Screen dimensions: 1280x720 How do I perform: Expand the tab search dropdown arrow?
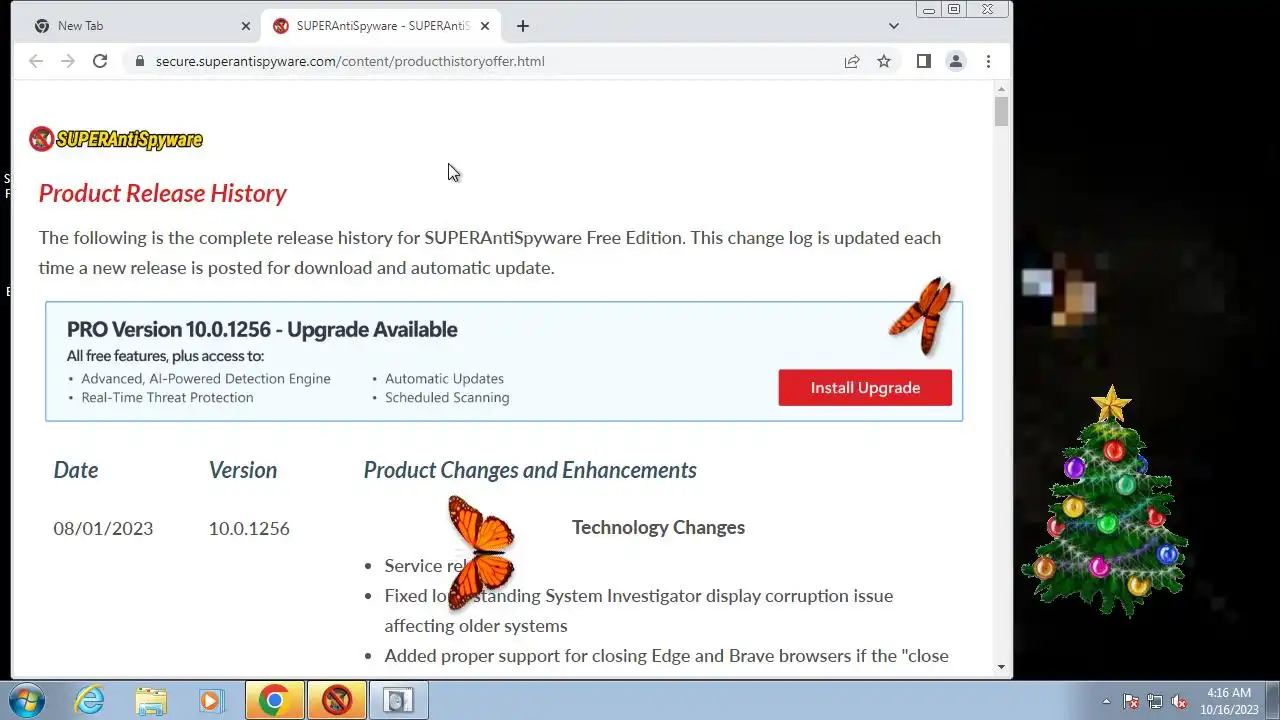pyautogui.click(x=894, y=26)
